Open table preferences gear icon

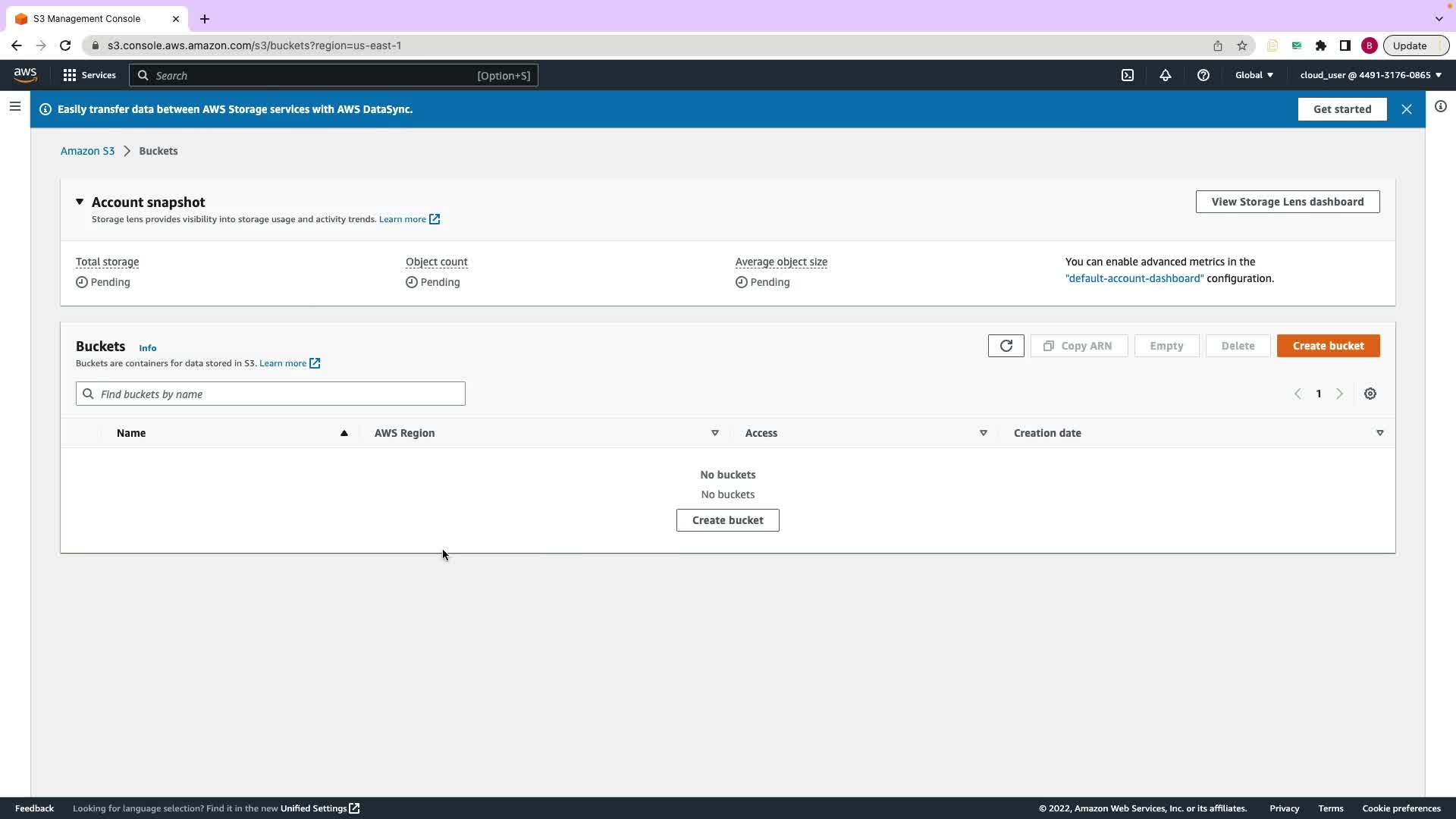coord(1370,394)
